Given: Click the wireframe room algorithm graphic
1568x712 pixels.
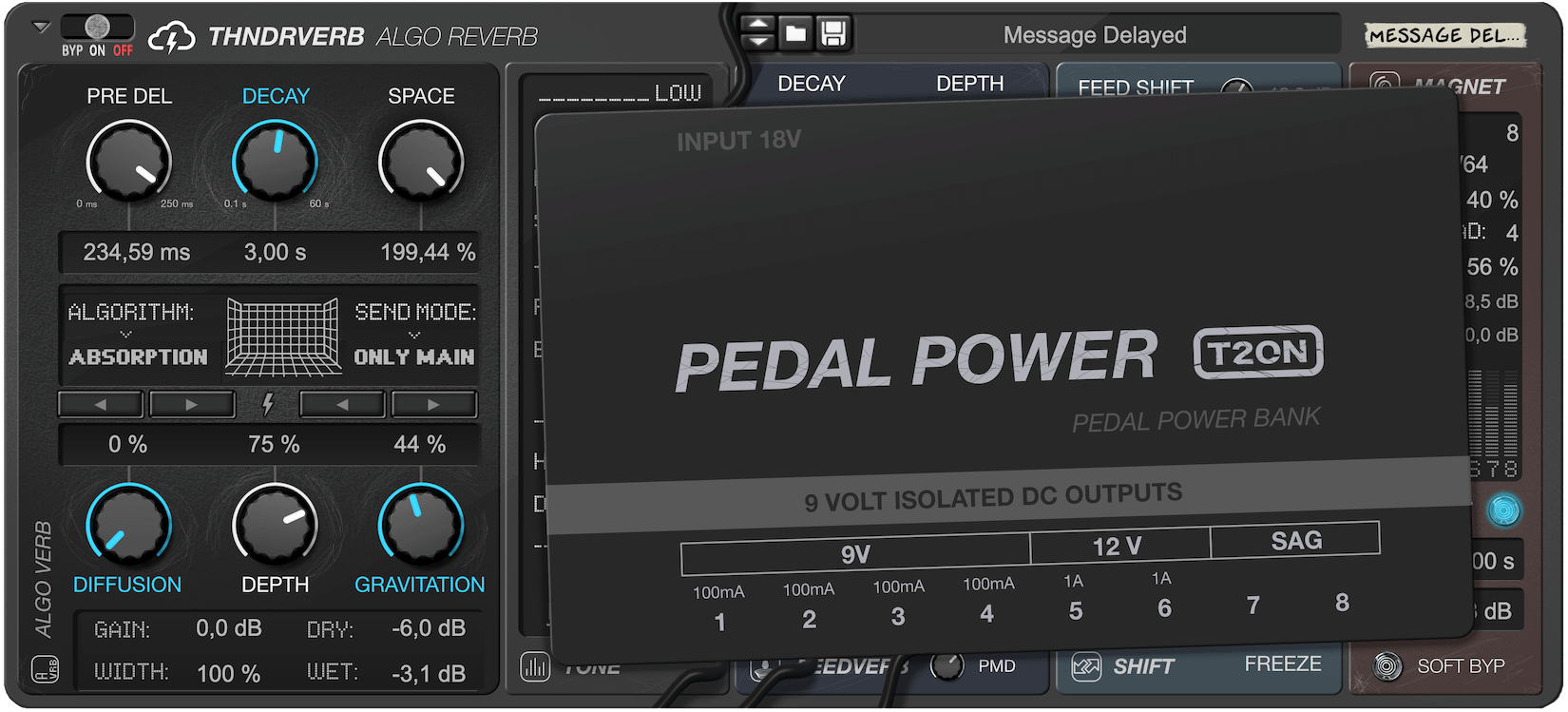Looking at the screenshot, I should click(x=282, y=337).
